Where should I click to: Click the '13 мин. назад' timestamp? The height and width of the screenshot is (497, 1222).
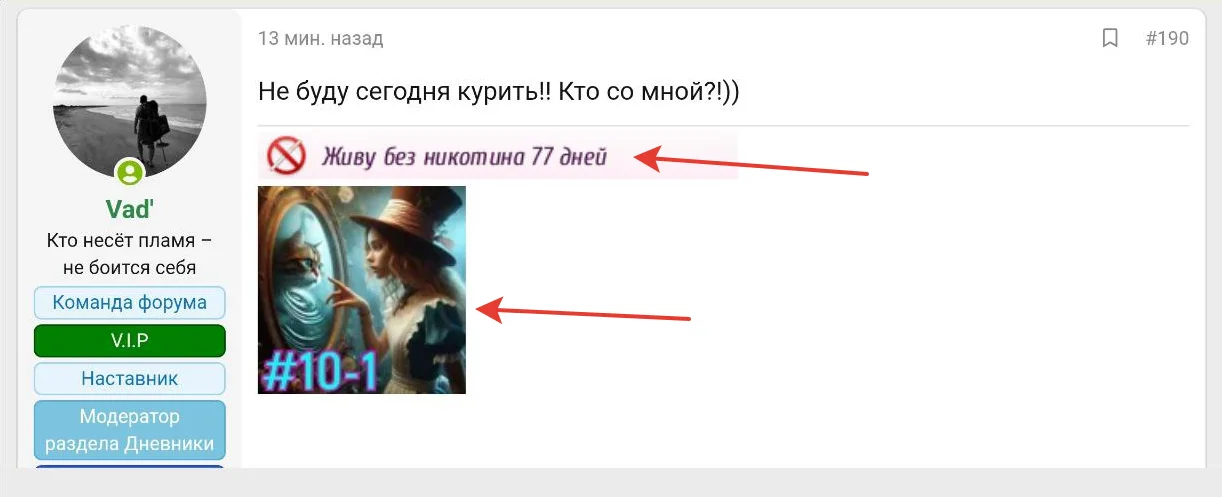pyautogui.click(x=321, y=39)
